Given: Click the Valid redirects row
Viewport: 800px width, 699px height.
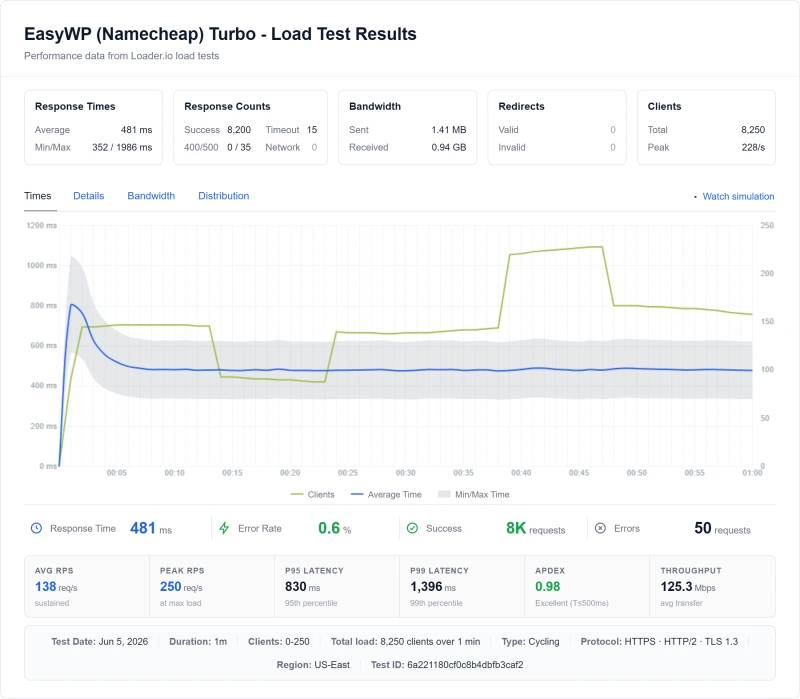Looking at the screenshot, I should coord(557,130).
